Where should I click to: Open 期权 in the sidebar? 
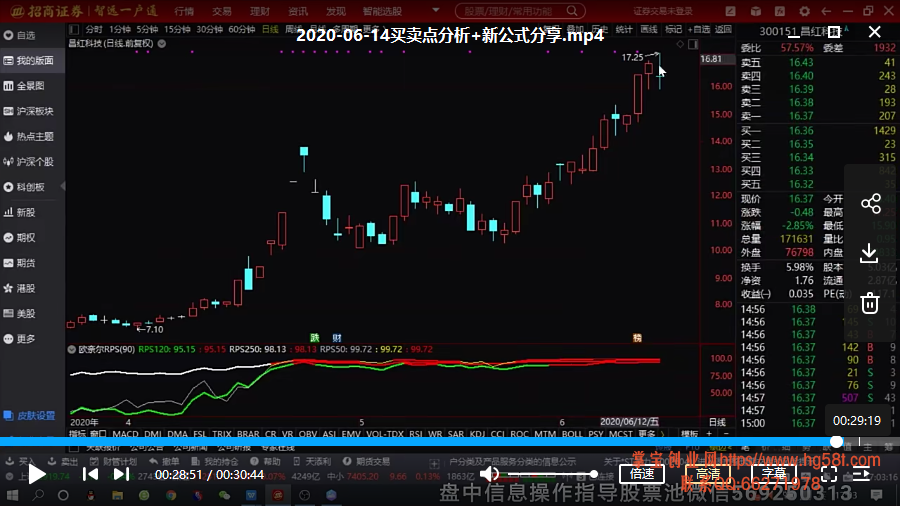tap(20, 238)
